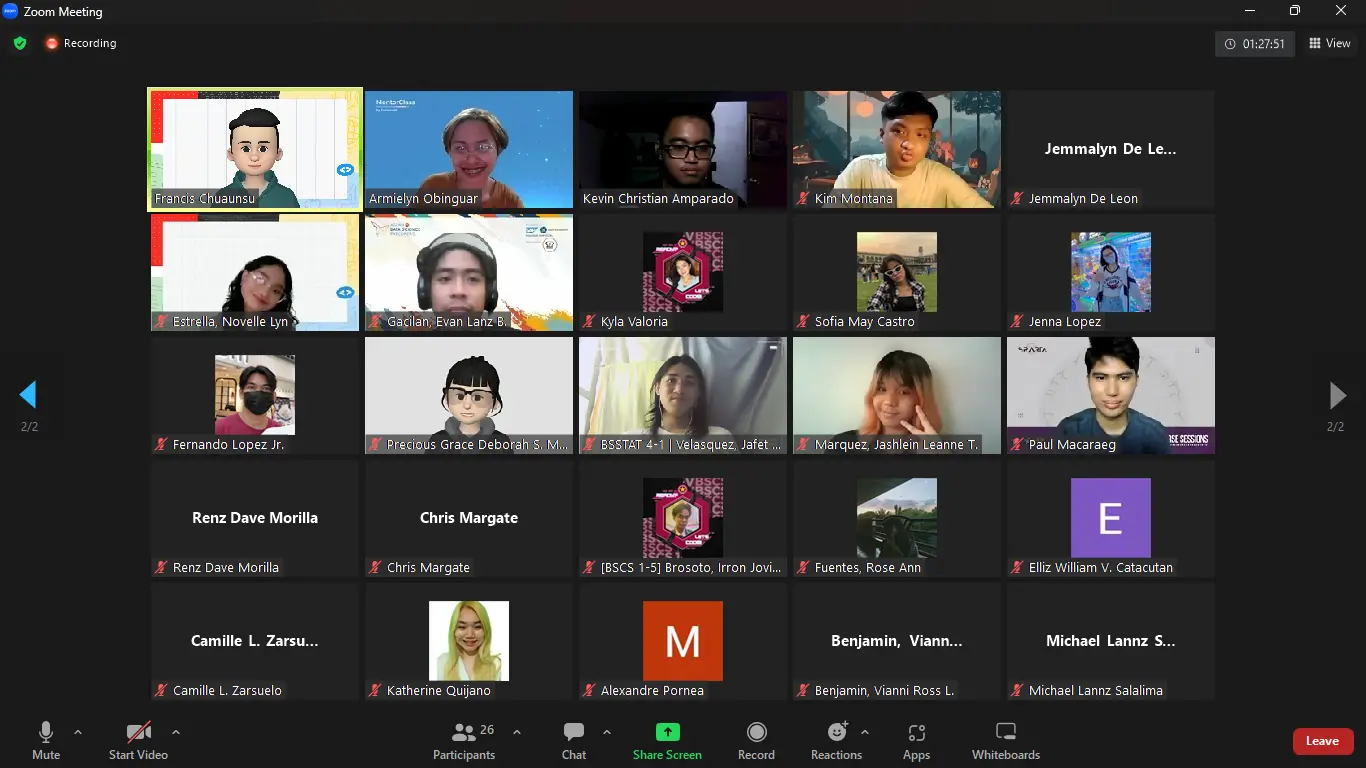The height and width of the screenshot is (768, 1366).
Task: Open Whiteboards
Action: pos(1006,741)
